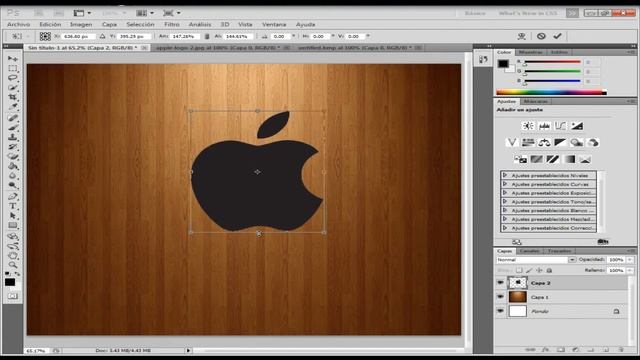The width and height of the screenshot is (640, 360).
Task: Open the Imagen menu
Action: (x=81, y=24)
